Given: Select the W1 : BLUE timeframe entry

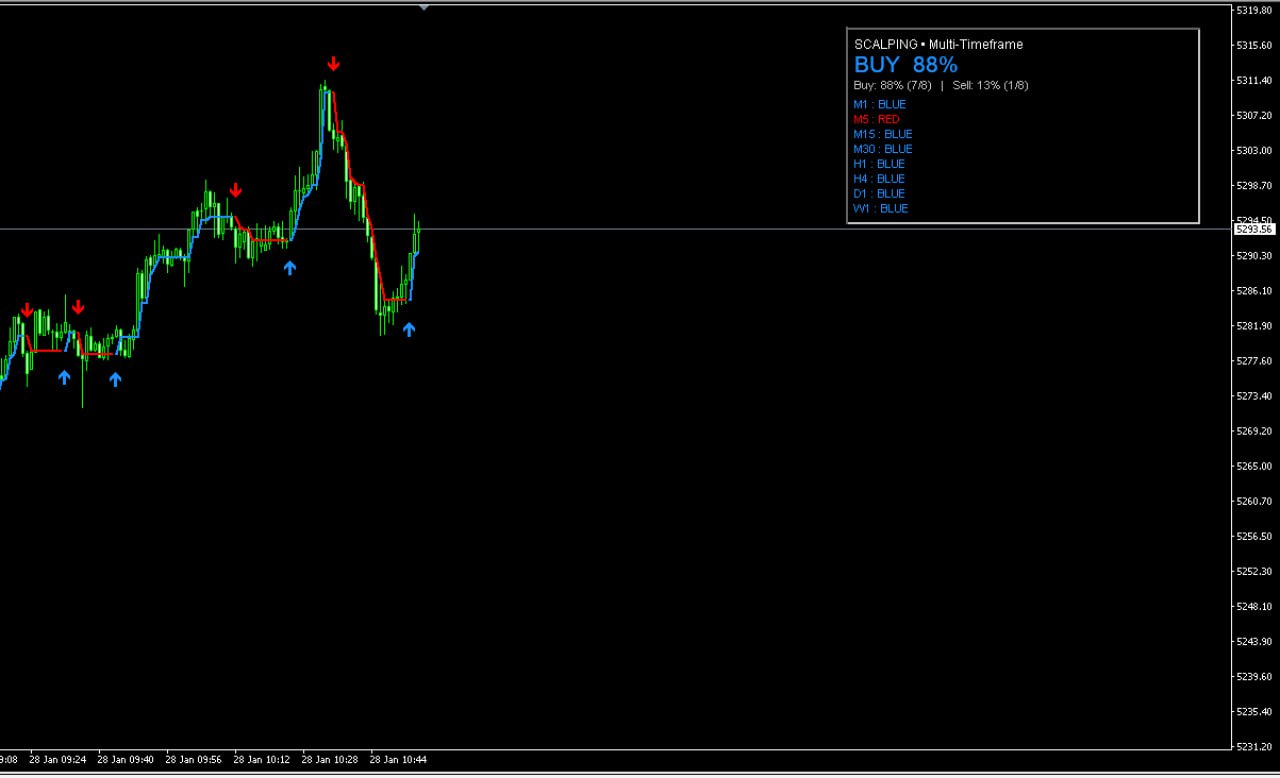Looking at the screenshot, I should pos(880,208).
